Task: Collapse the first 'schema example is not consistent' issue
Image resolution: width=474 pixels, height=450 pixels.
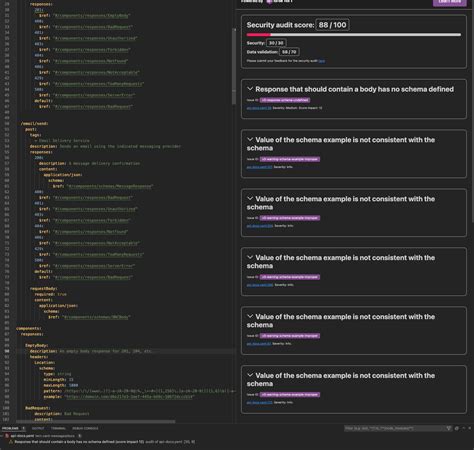Action: coord(250,139)
